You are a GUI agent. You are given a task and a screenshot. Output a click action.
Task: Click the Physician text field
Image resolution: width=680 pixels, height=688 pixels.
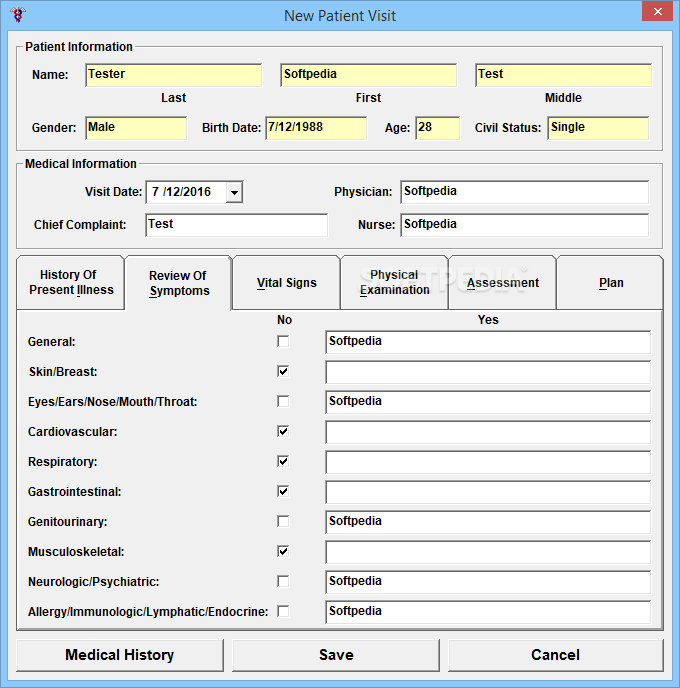524,192
